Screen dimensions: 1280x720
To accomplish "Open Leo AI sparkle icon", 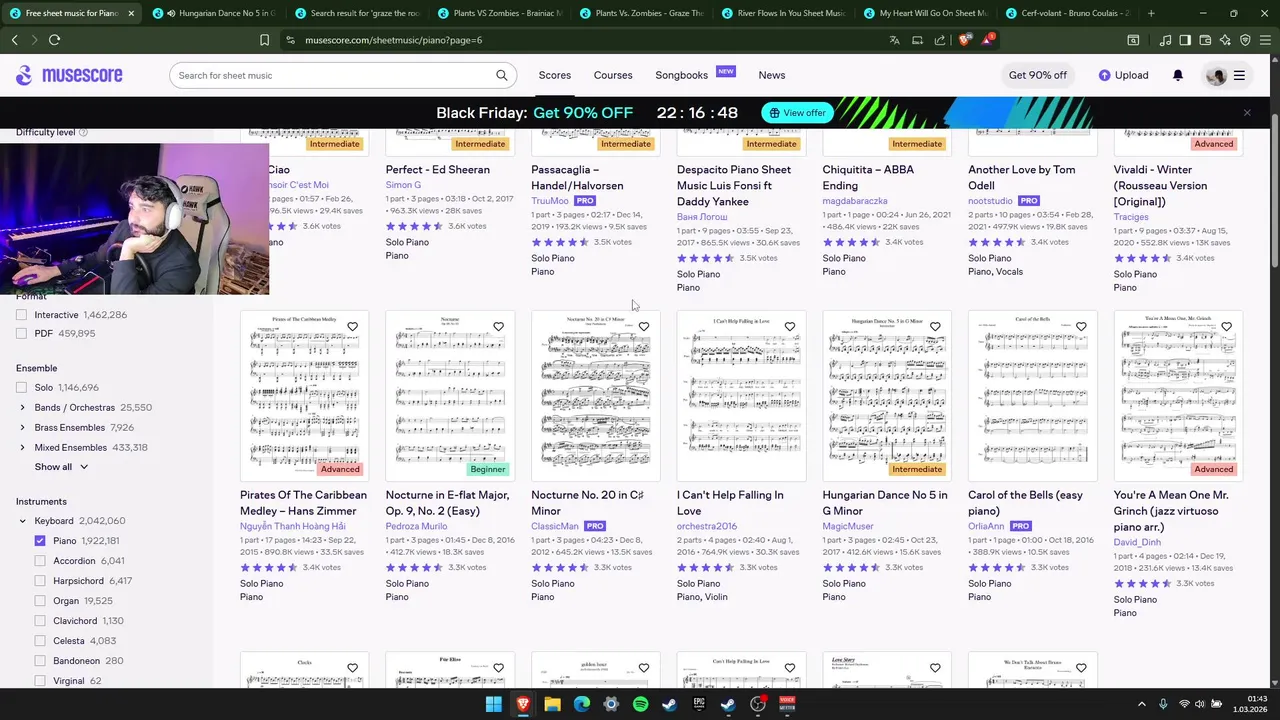I will [1225, 40].
